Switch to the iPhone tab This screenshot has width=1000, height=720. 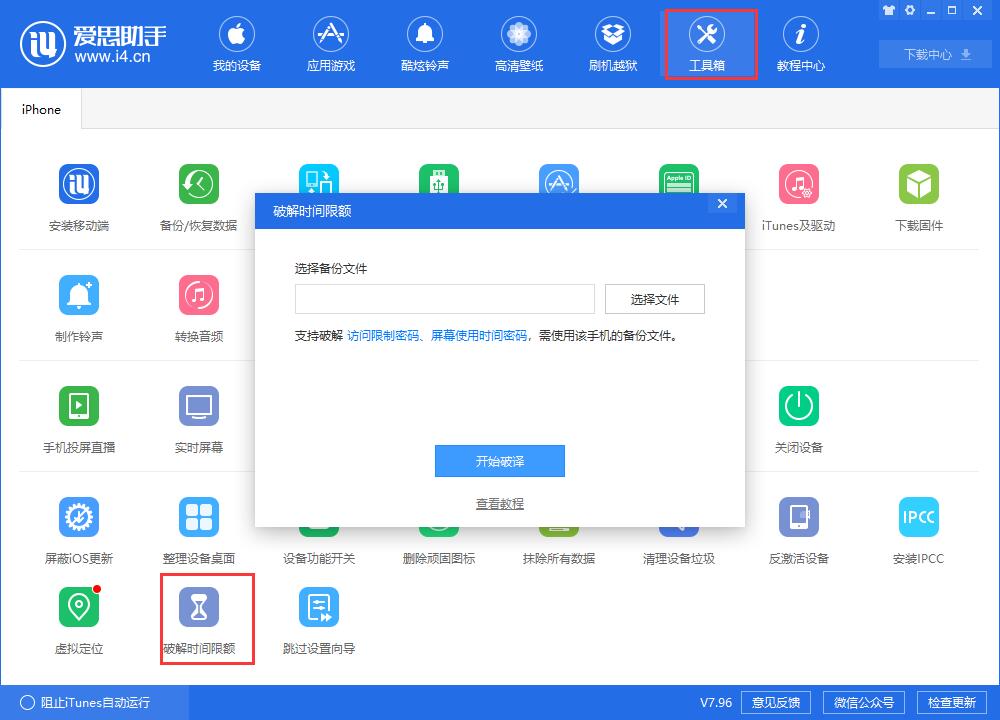[x=40, y=109]
